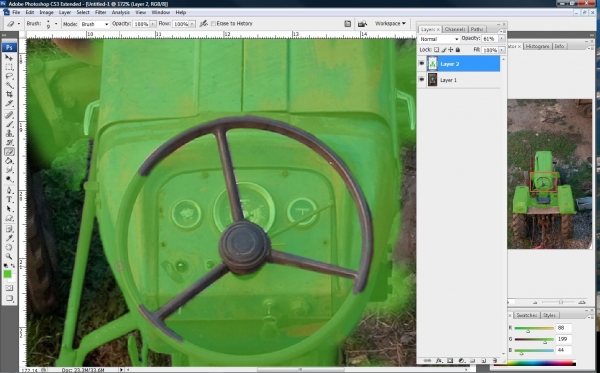Hide Layer 2 with its eye icon
Screen dimensions: 600x373
pos(422,64)
